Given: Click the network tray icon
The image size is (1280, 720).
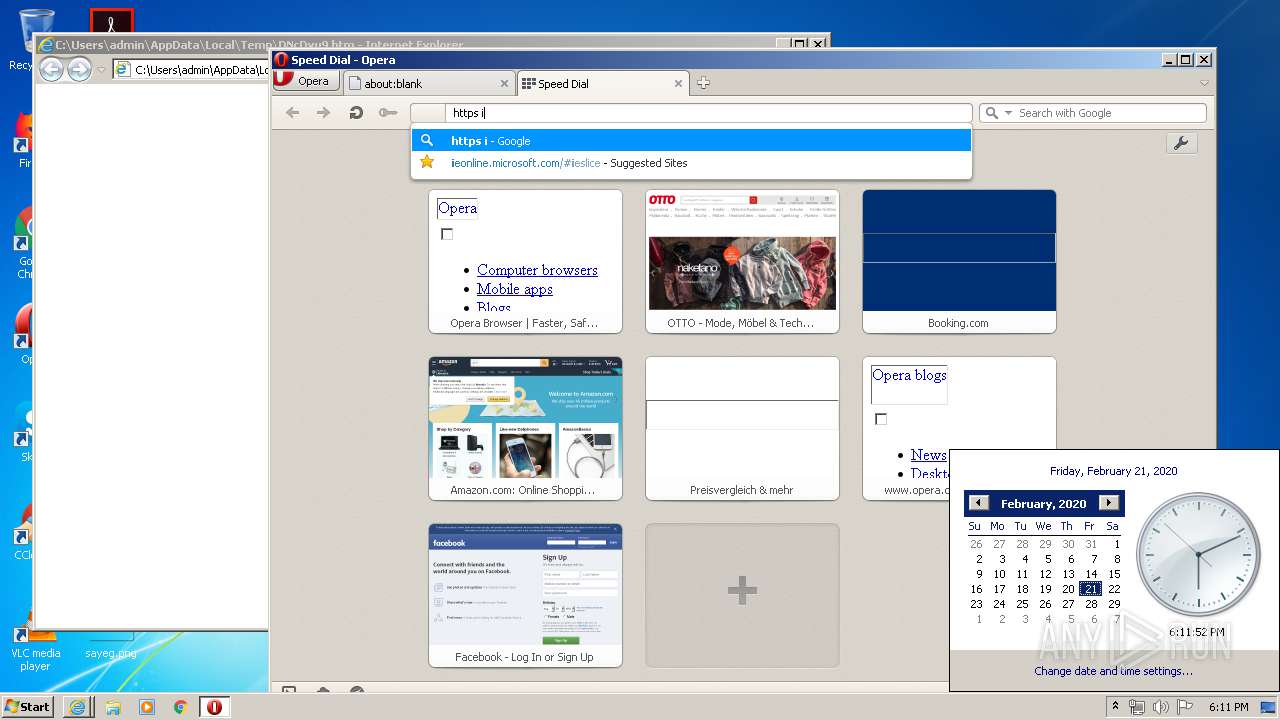Looking at the screenshot, I should 1137,707.
